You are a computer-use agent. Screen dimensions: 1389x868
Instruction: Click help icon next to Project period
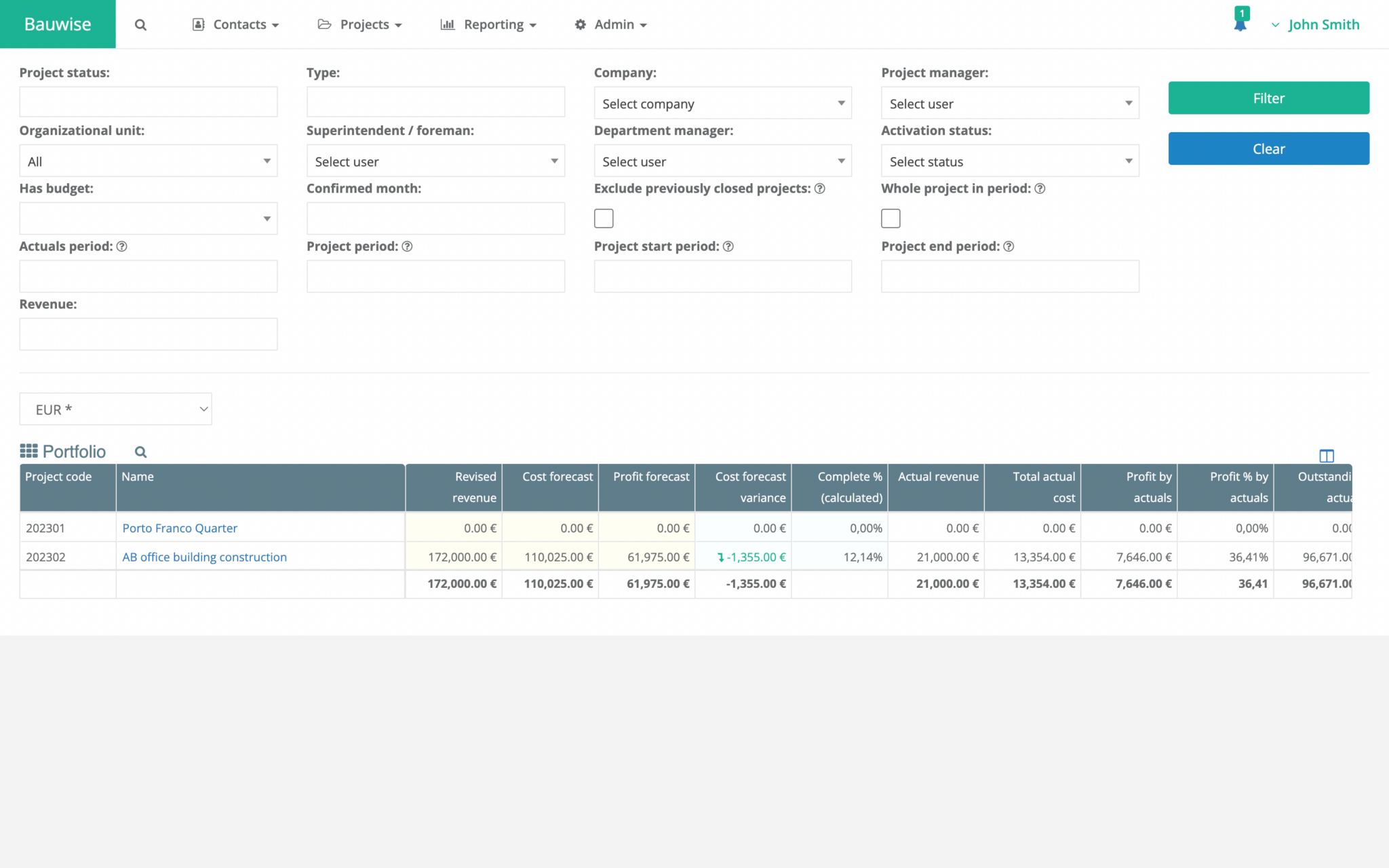coord(407,246)
